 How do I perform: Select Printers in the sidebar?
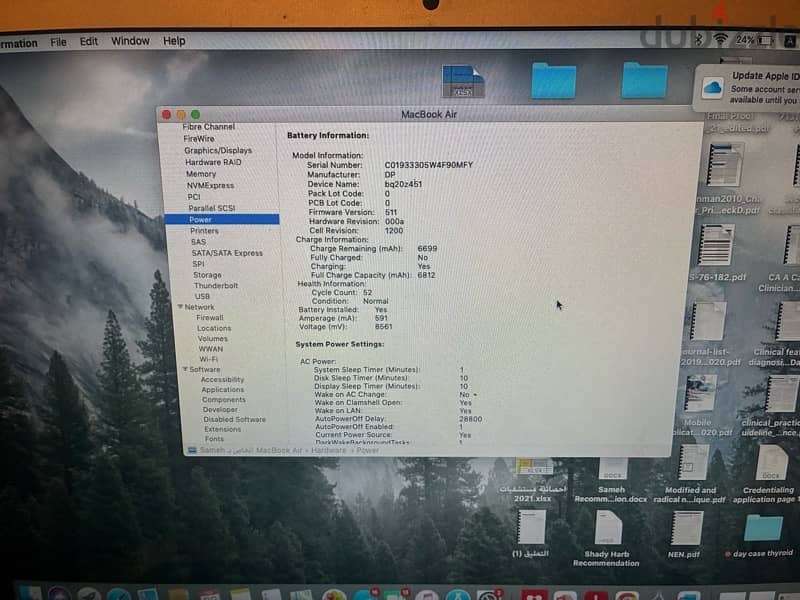tap(204, 231)
